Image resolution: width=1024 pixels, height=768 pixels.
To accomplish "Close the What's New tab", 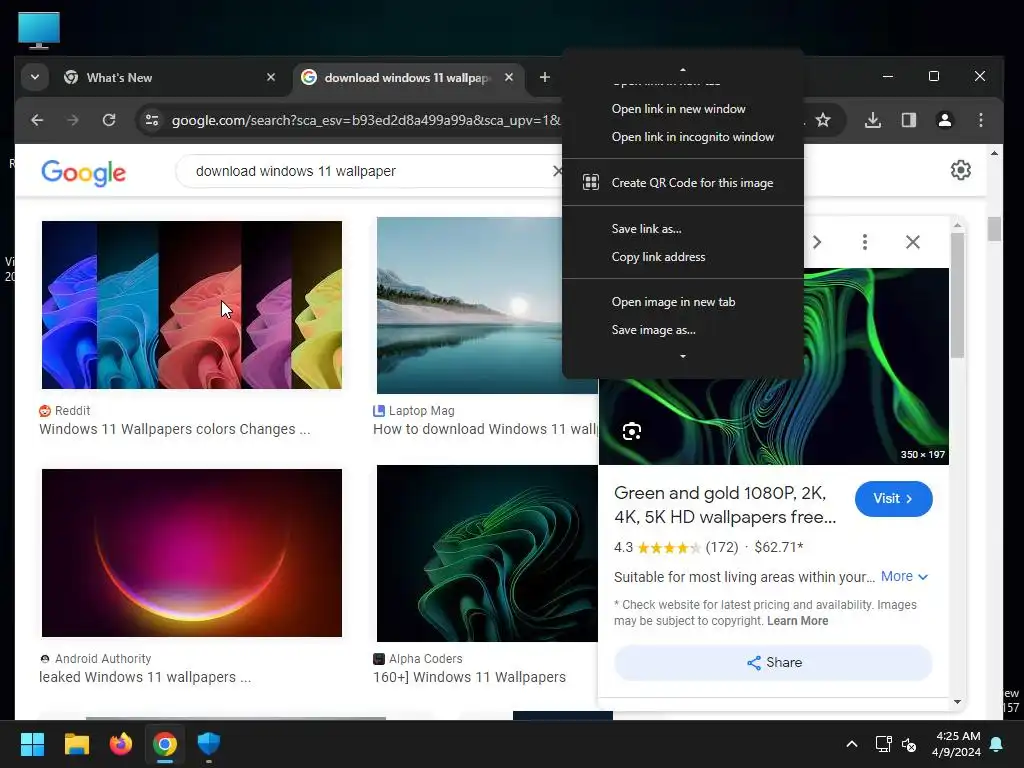I will pos(271,78).
